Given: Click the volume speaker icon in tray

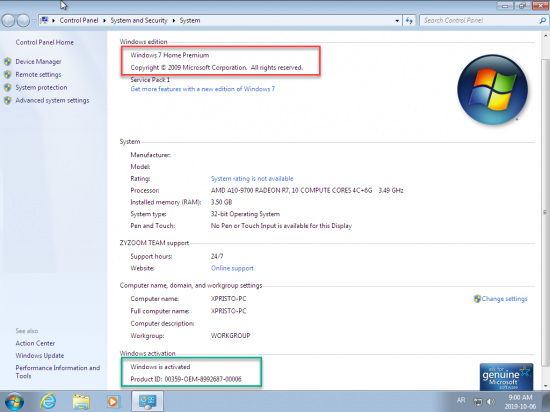Looking at the screenshot, I should click(x=491, y=401).
